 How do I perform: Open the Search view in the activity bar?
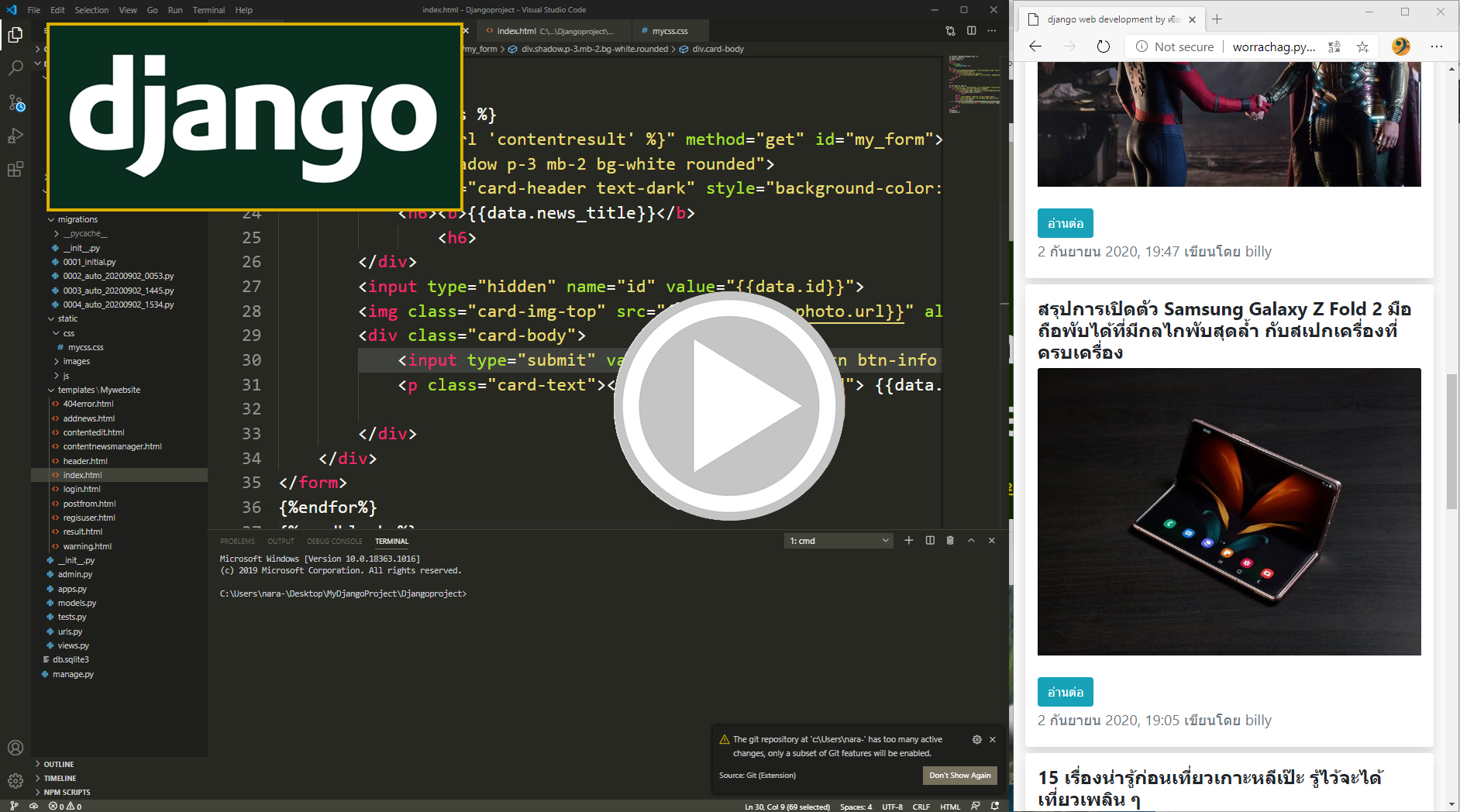[15, 68]
